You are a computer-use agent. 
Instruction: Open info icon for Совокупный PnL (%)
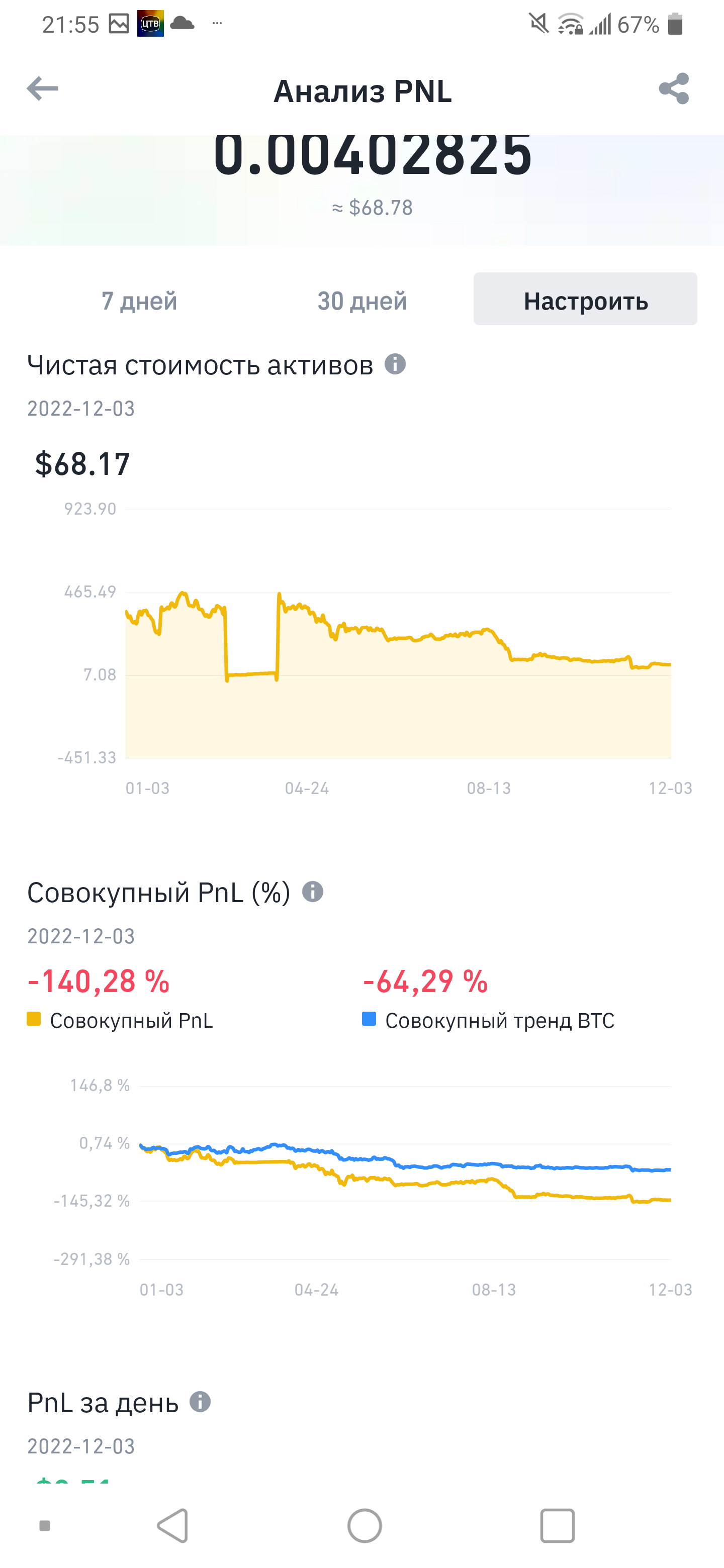tap(313, 892)
